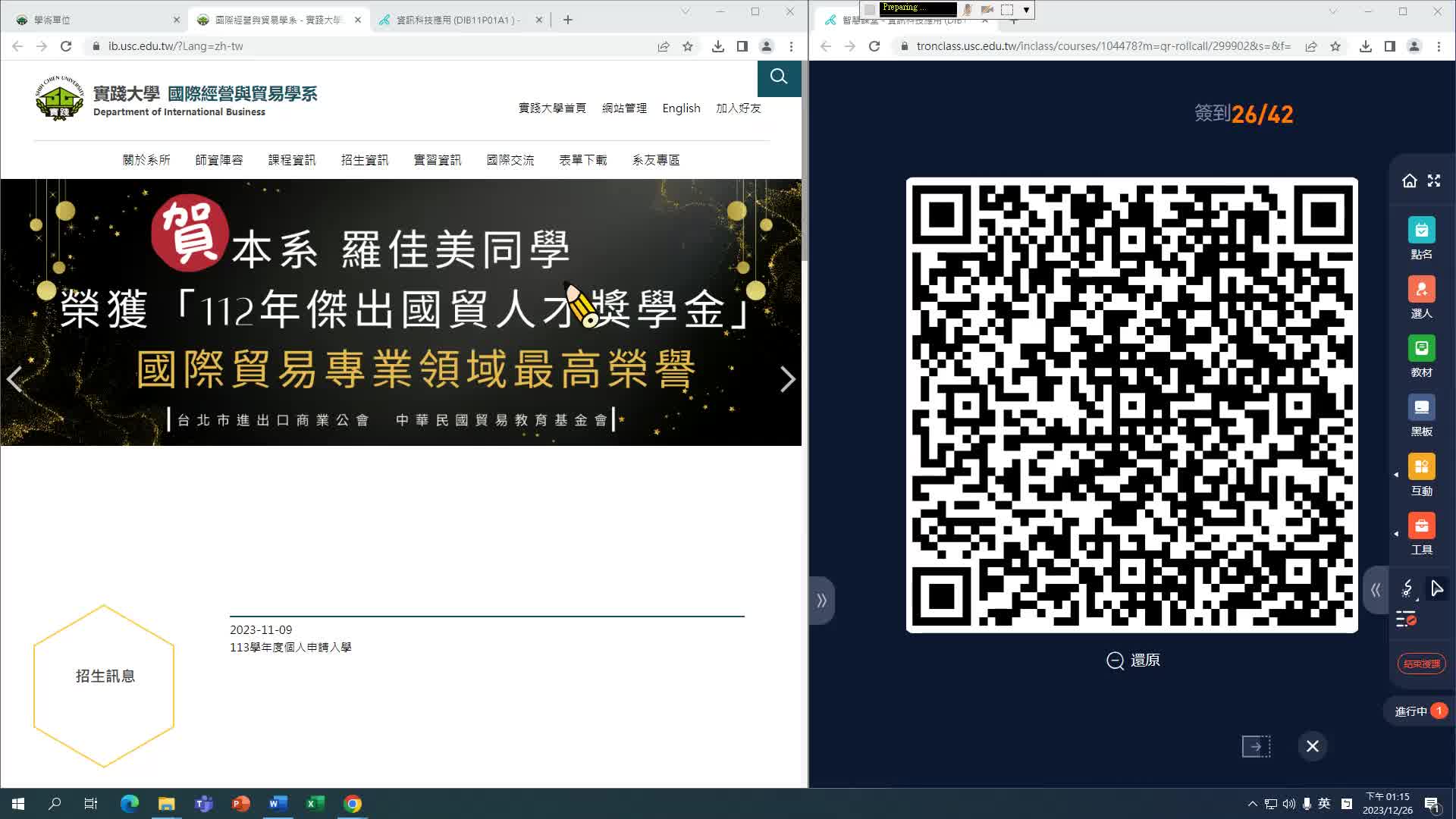Open the 課程資訊 menu

click(292, 160)
